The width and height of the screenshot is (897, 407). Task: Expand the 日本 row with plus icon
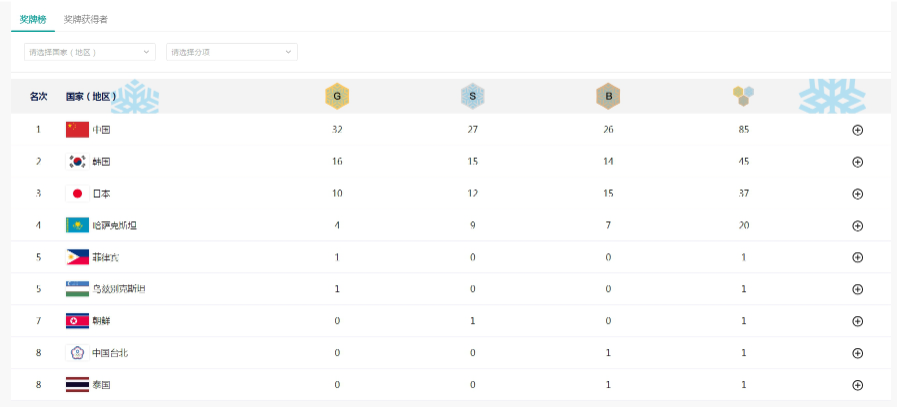click(857, 194)
